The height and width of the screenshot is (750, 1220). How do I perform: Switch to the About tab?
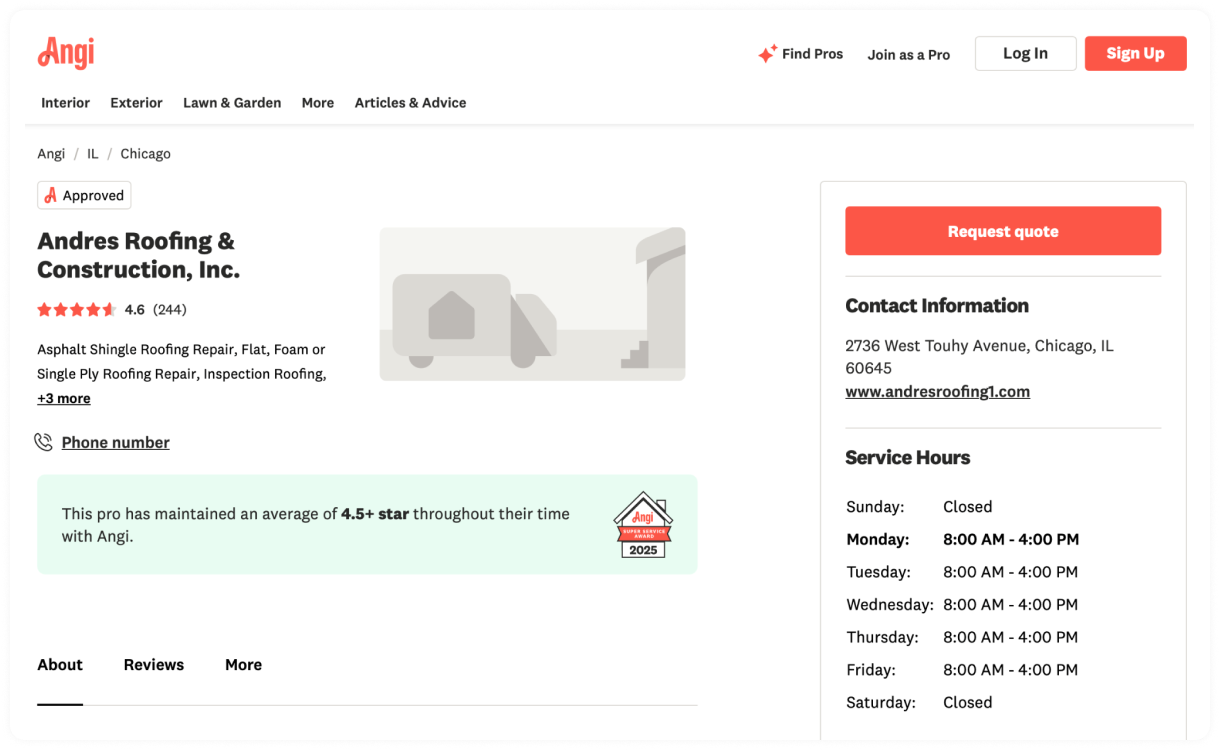click(60, 664)
